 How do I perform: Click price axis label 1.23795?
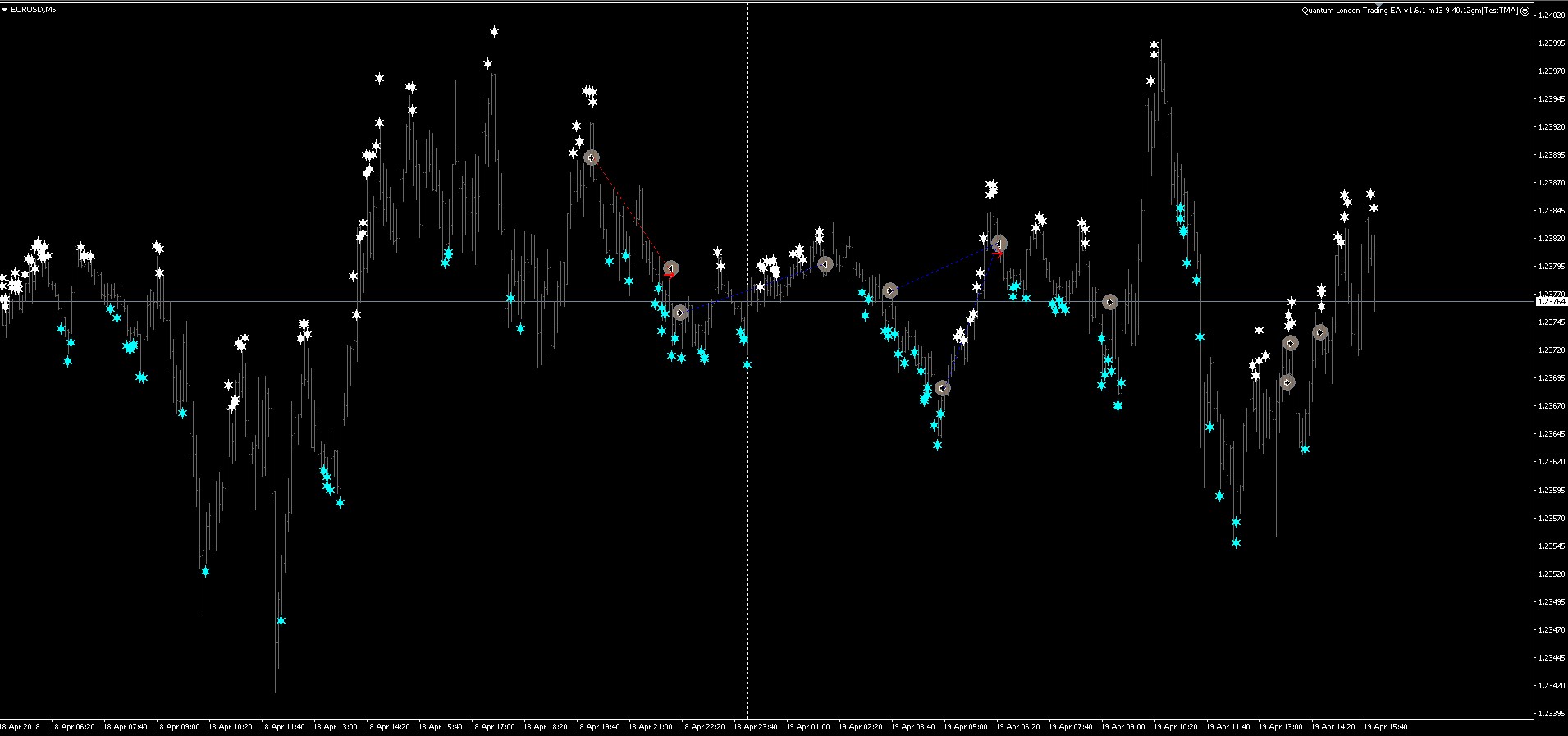[1551, 266]
